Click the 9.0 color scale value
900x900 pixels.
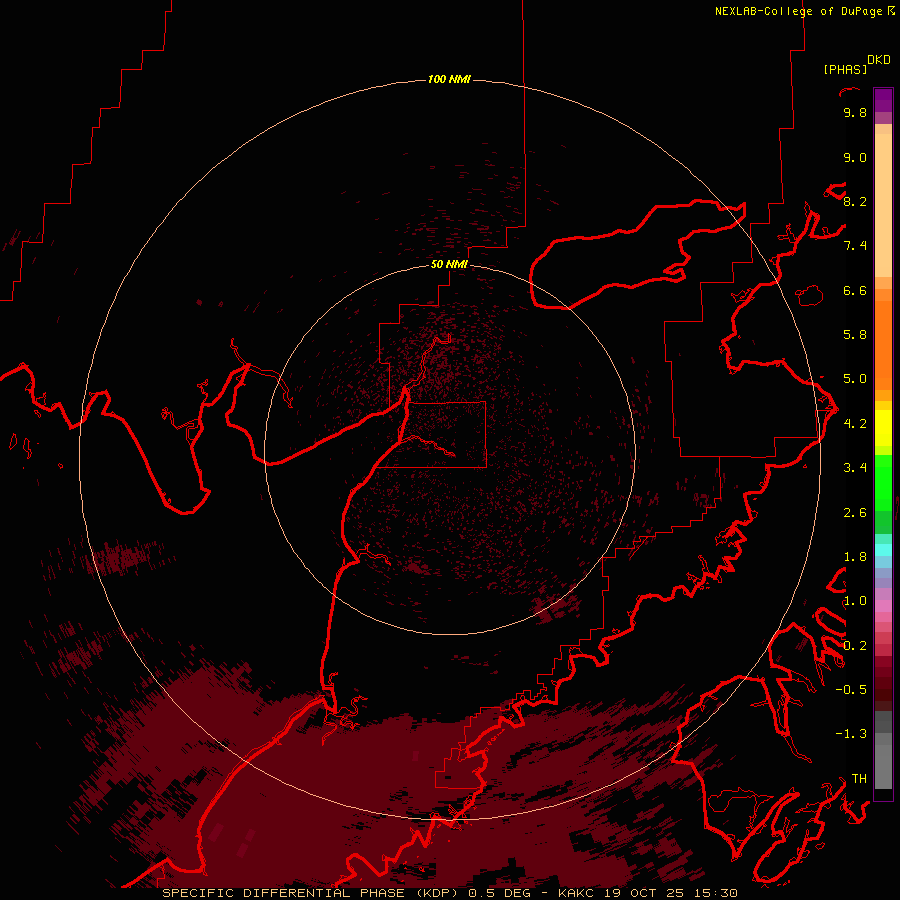(x=855, y=157)
